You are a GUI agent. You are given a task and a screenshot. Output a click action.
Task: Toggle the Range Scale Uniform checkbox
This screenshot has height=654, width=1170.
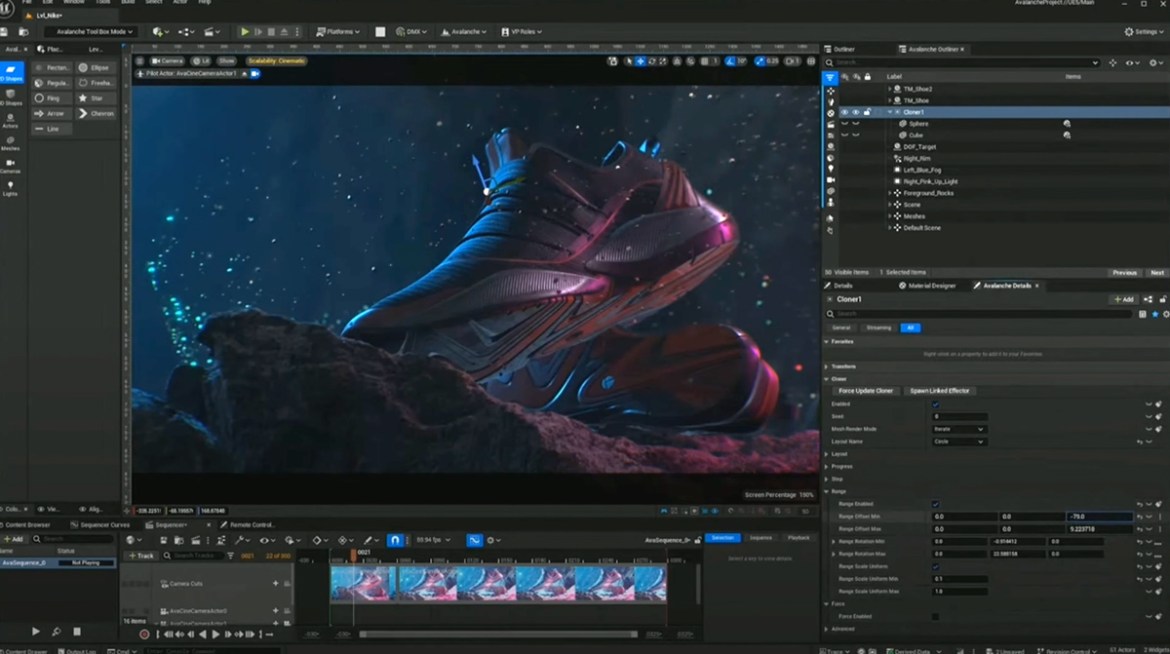pyautogui.click(x=935, y=566)
